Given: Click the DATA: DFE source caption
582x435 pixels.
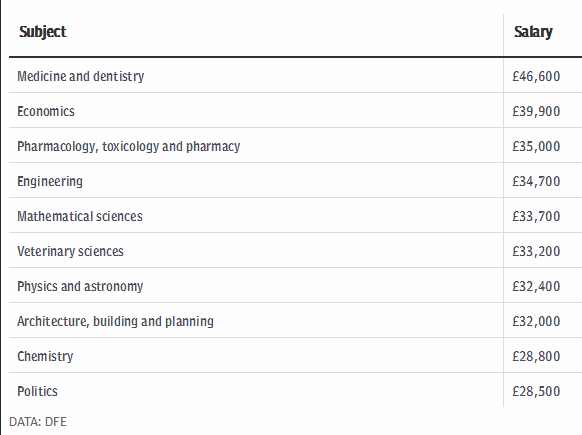Looking at the screenshot, I should [x=38, y=422].
